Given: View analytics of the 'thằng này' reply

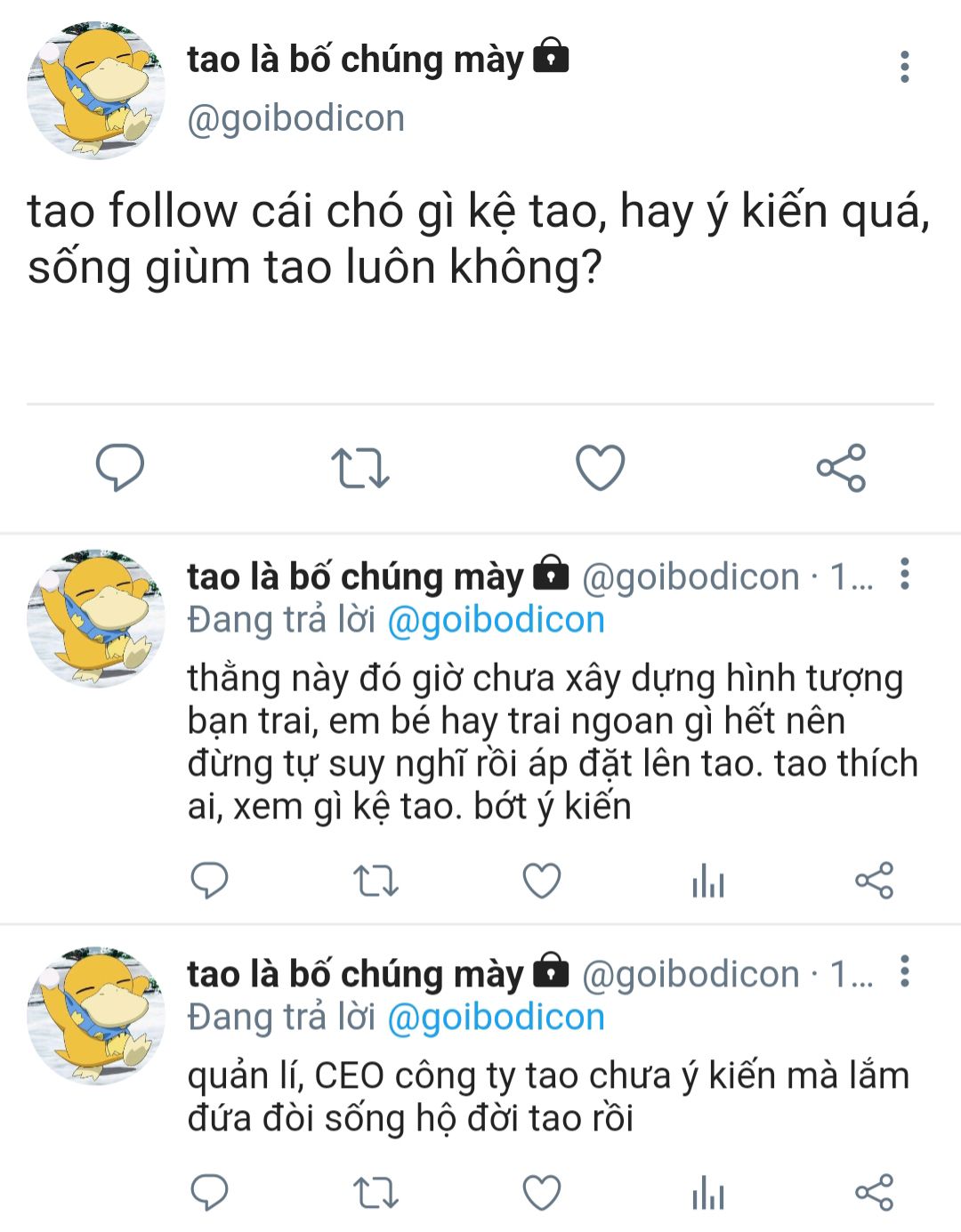Looking at the screenshot, I should coord(708,881).
